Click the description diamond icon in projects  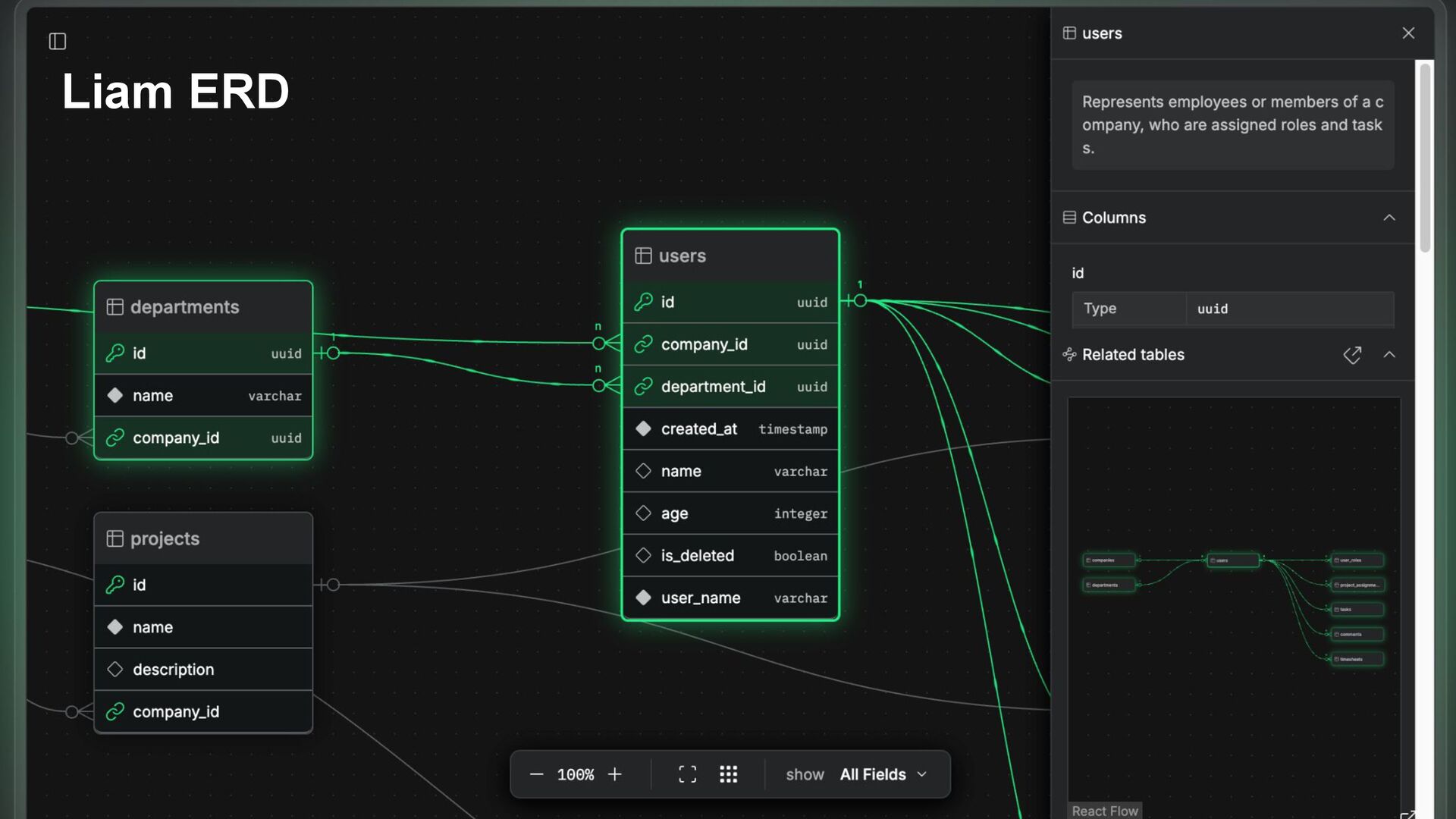pyautogui.click(x=115, y=669)
